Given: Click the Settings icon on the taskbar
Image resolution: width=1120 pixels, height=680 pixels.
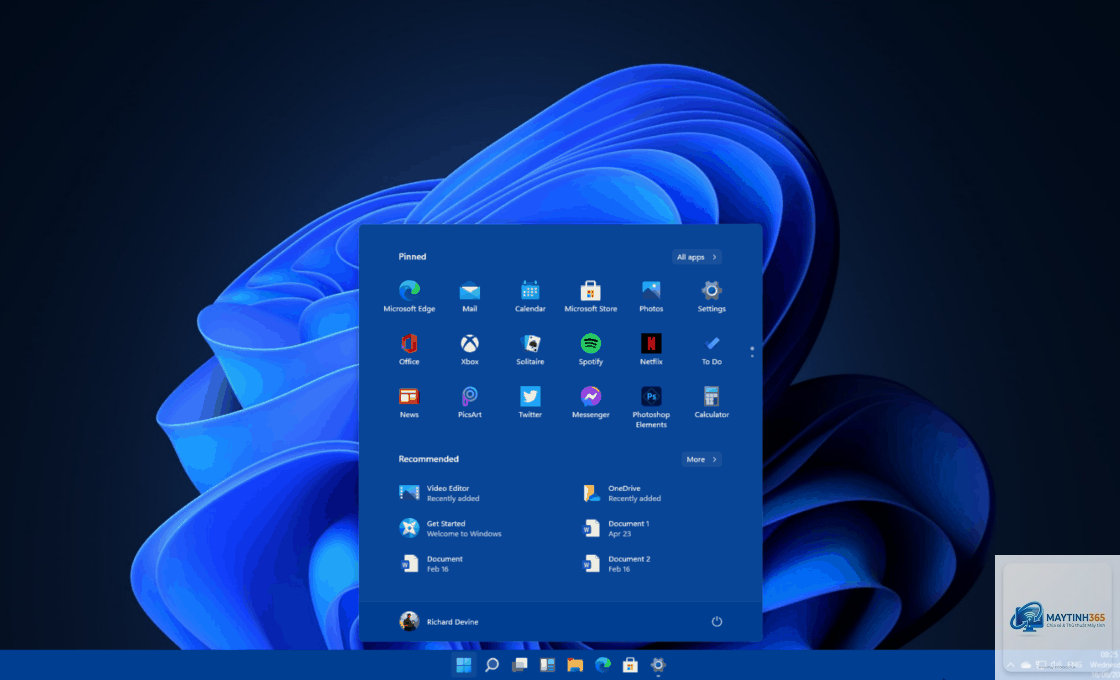Looking at the screenshot, I should coord(658,665).
